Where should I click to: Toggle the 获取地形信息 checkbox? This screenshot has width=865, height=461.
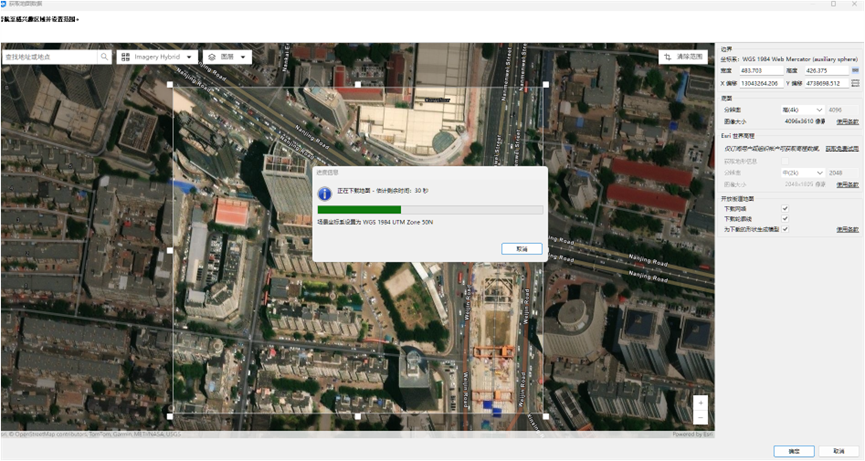(x=784, y=161)
